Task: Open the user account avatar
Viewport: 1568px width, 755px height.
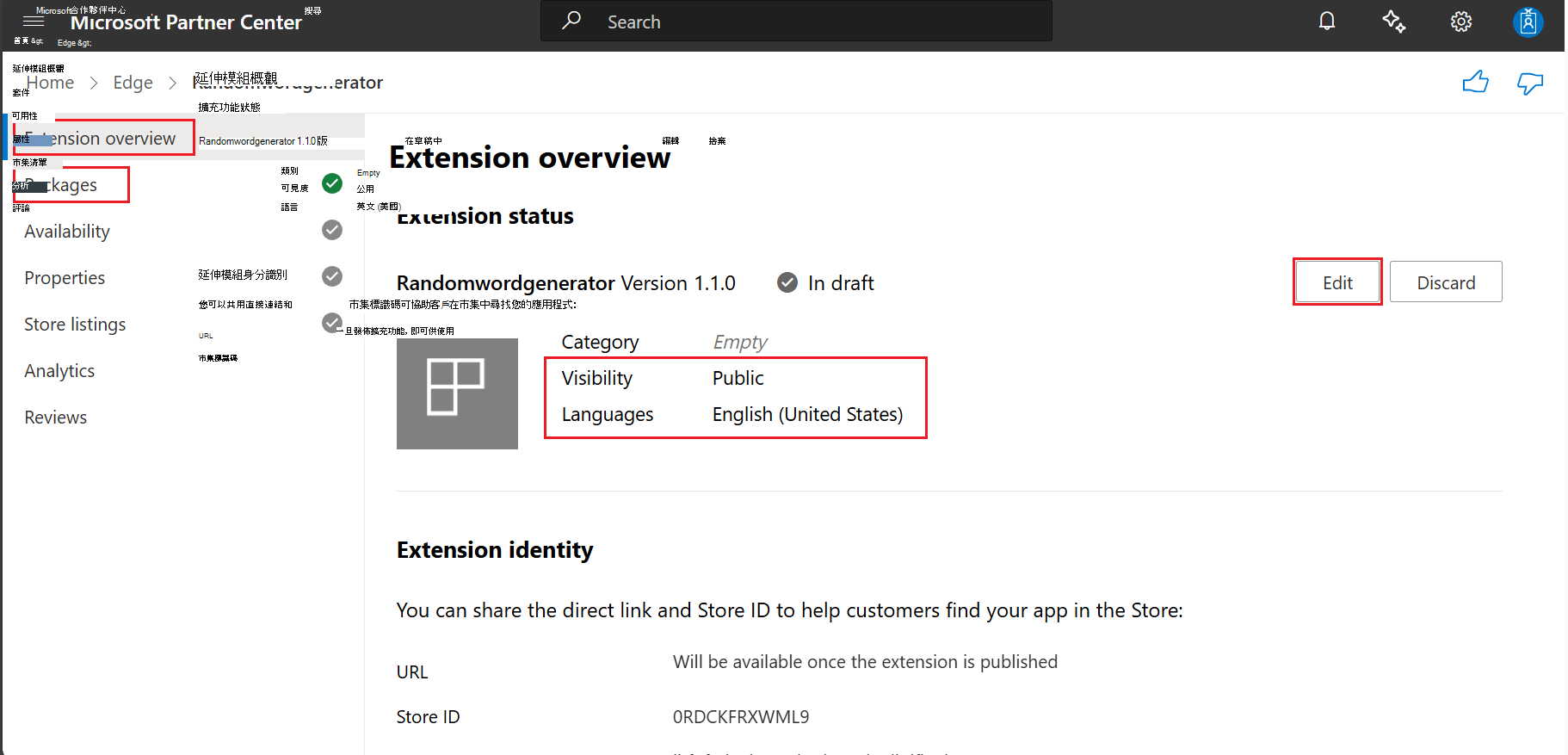Action: [x=1528, y=22]
